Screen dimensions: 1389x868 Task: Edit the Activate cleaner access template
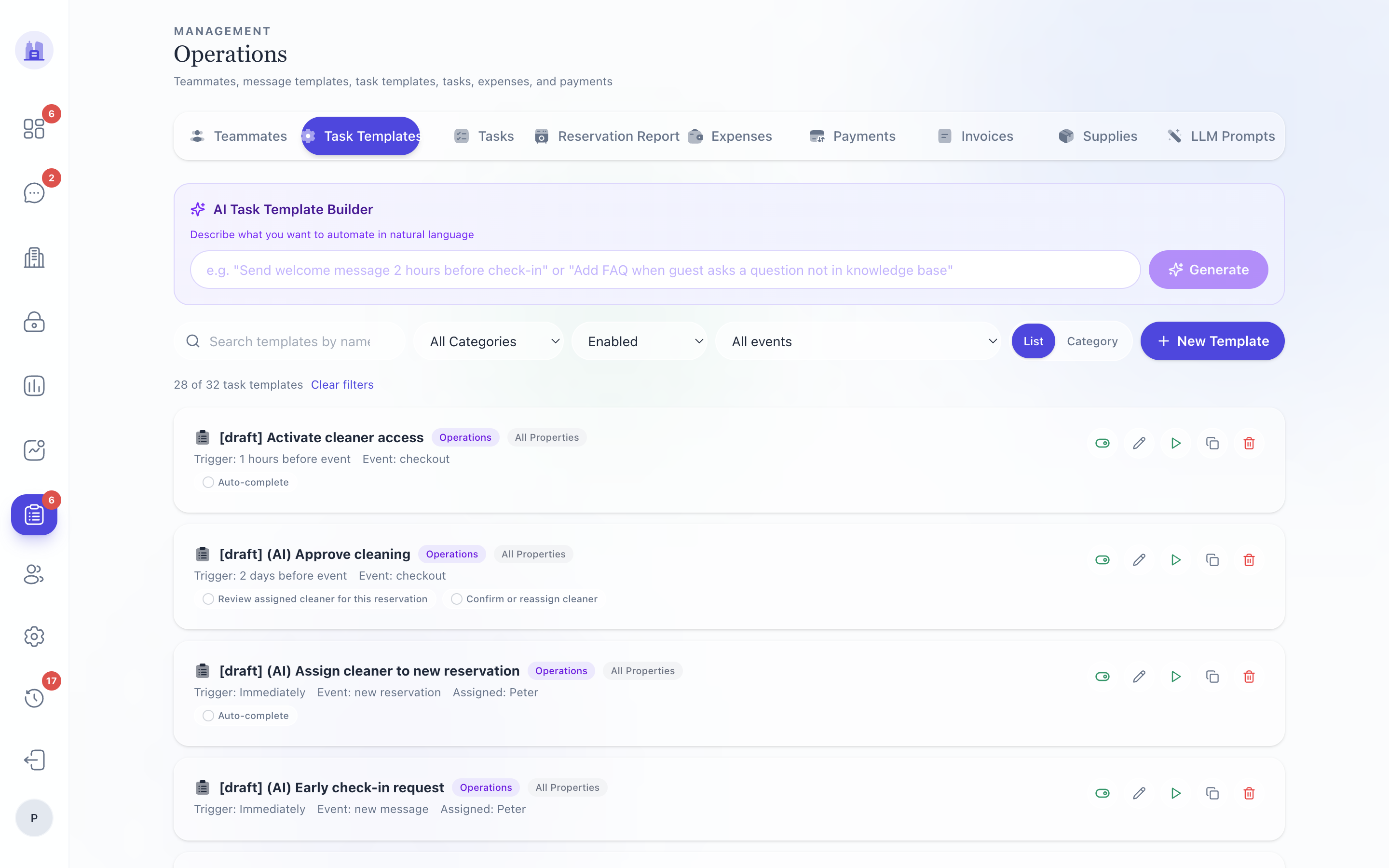1139,443
